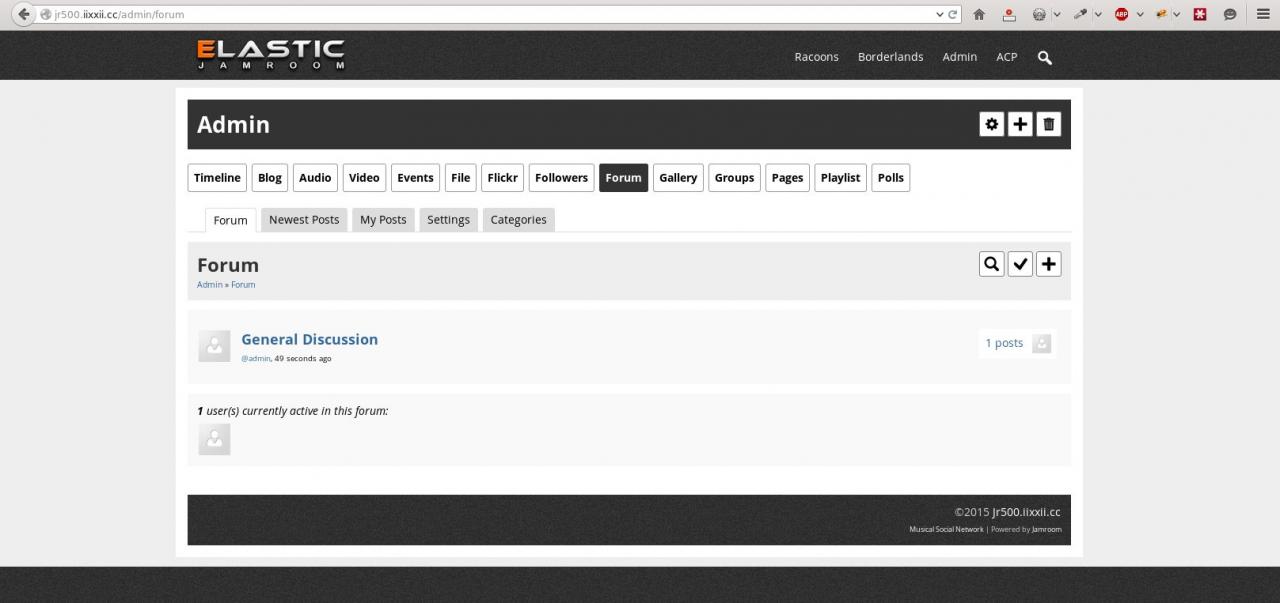Open the Timeline profile tab
This screenshot has width=1280, height=603.
[x=217, y=178]
